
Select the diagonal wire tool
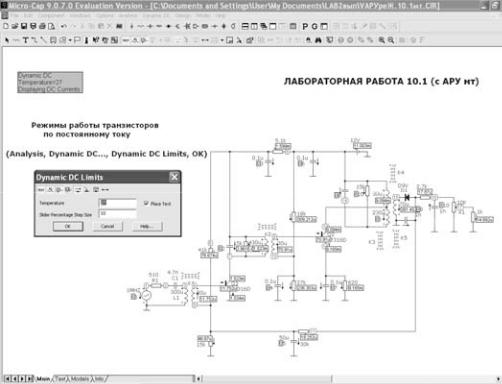44,40
